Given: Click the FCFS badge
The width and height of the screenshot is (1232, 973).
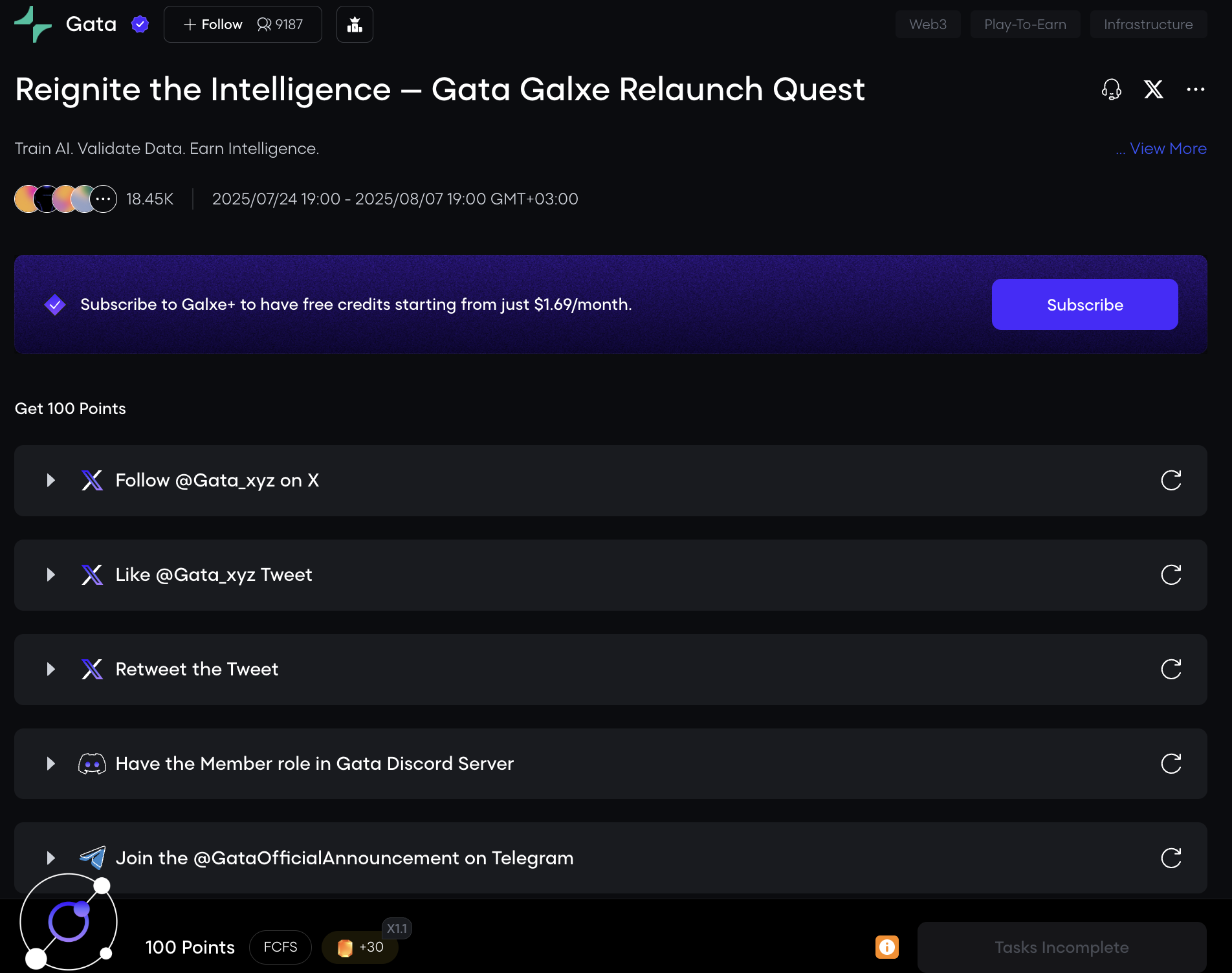Looking at the screenshot, I should [280, 947].
